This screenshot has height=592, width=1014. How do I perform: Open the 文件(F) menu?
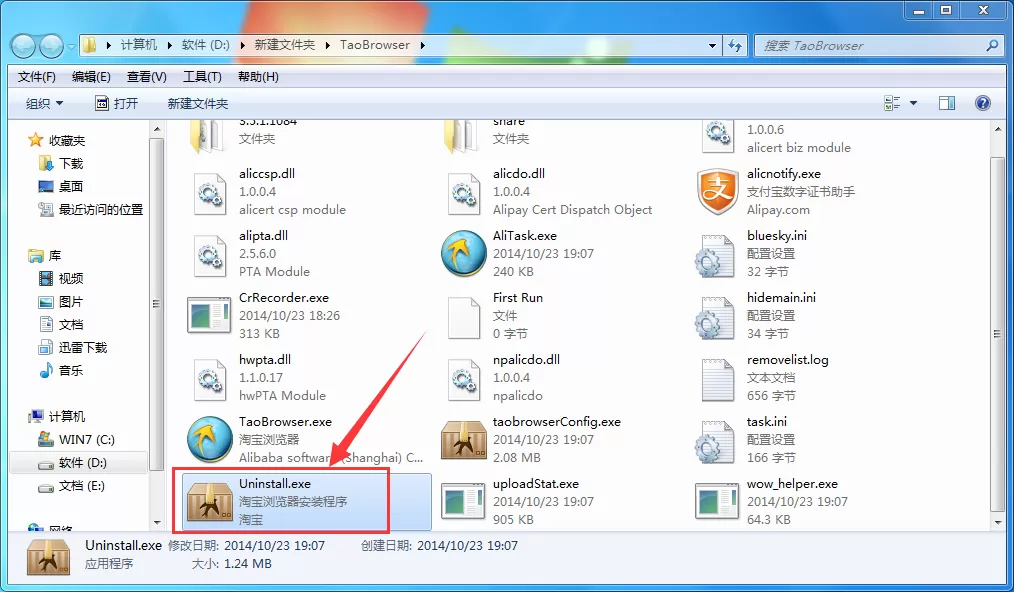coord(36,77)
